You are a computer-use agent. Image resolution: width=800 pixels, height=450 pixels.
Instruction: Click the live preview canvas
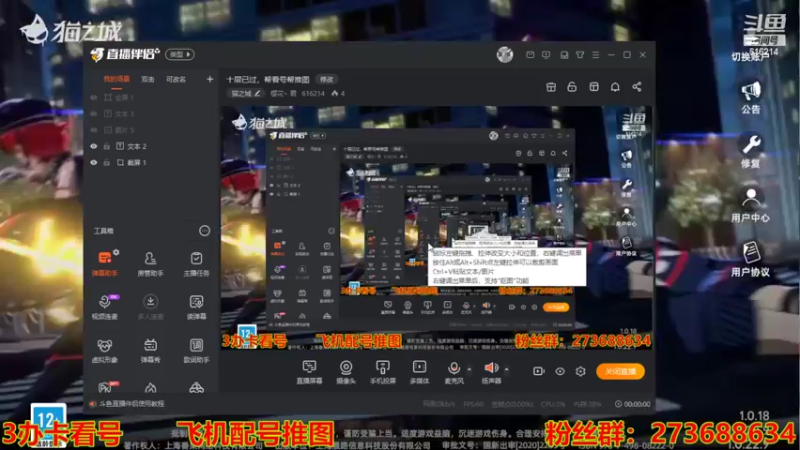coord(436,228)
